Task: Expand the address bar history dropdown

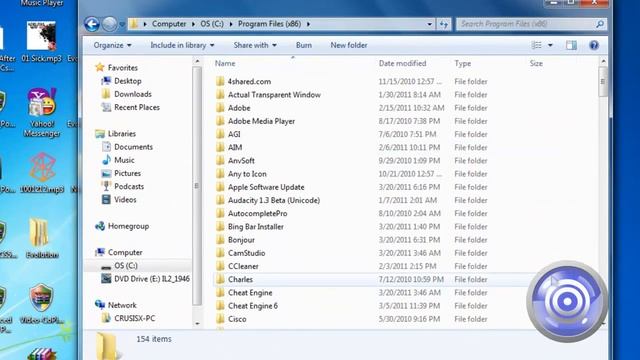Action: [429, 24]
